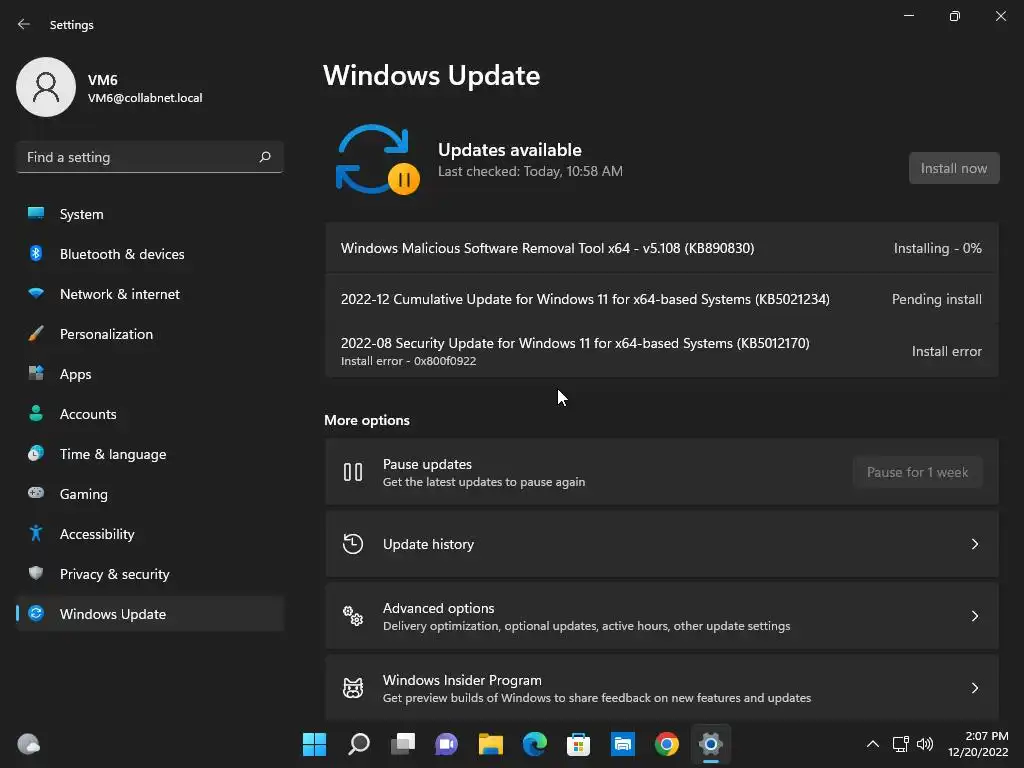Open the Apps settings page
1024x768 pixels.
click(x=150, y=374)
